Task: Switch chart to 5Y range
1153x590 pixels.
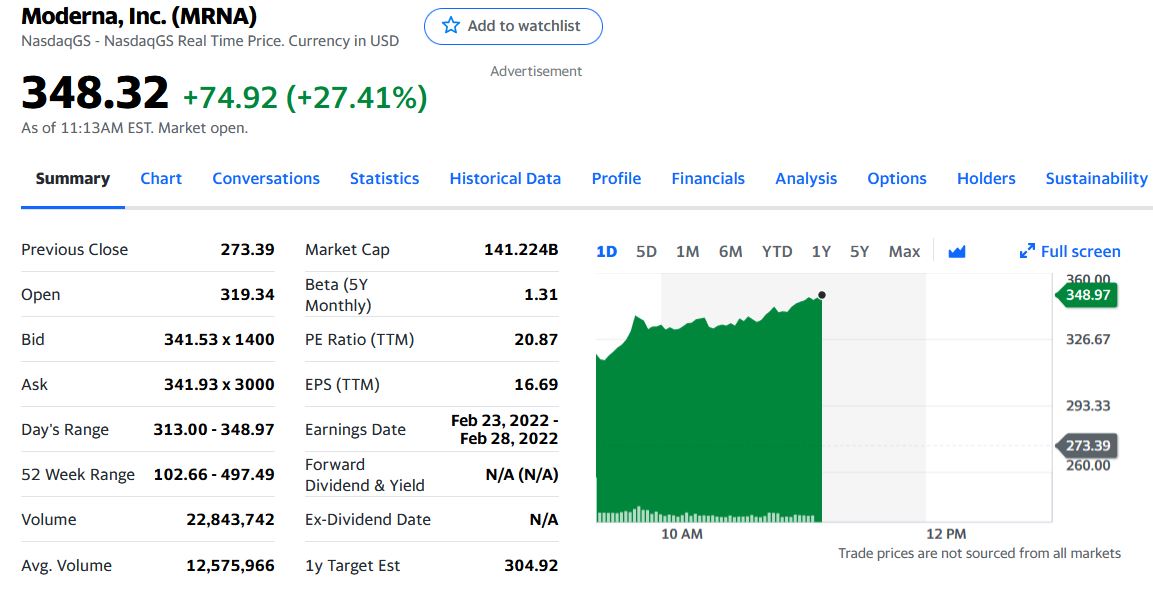Action: [x=860, y=252]
